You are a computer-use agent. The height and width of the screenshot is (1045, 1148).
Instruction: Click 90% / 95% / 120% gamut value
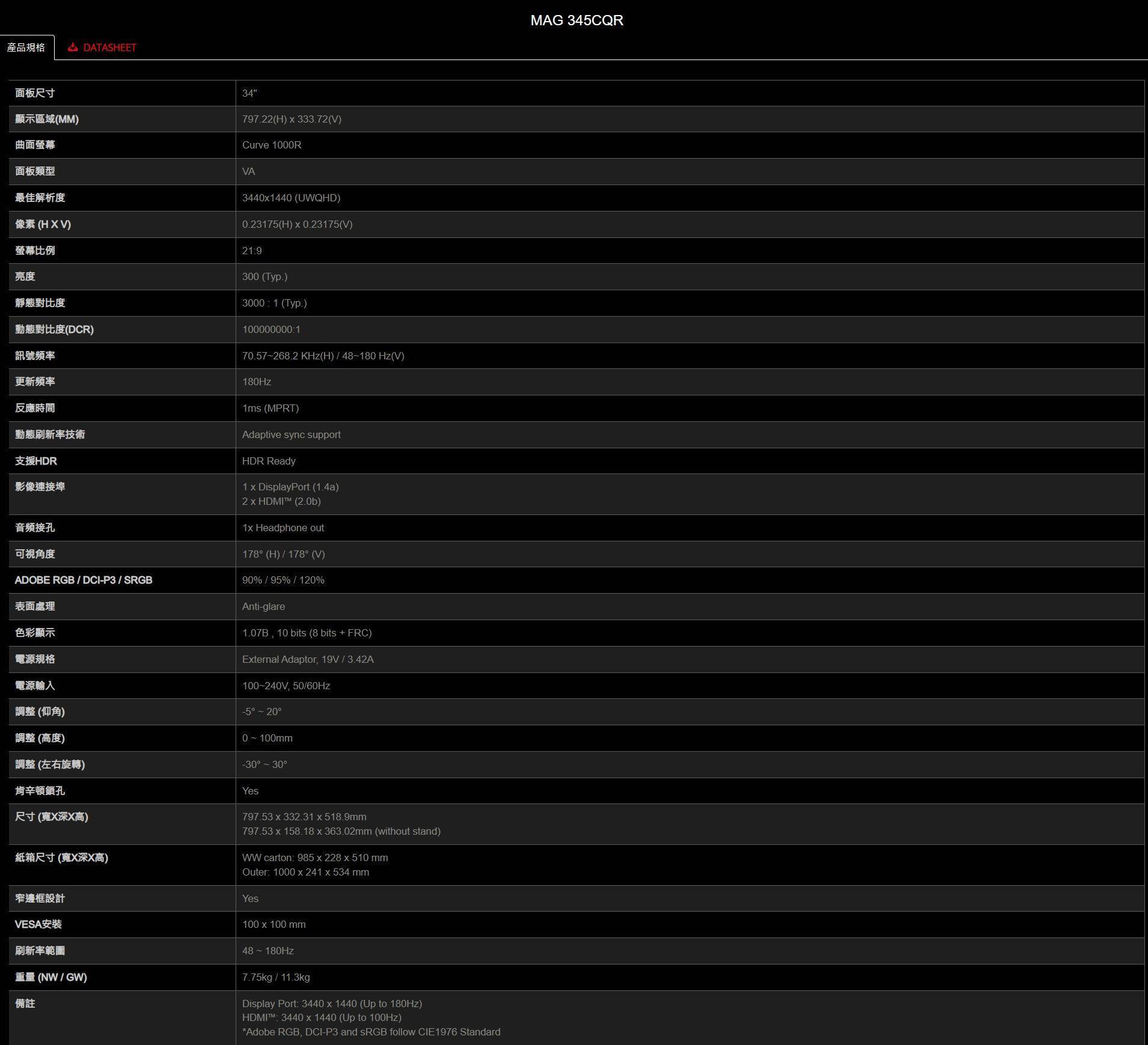pos(283,580)
